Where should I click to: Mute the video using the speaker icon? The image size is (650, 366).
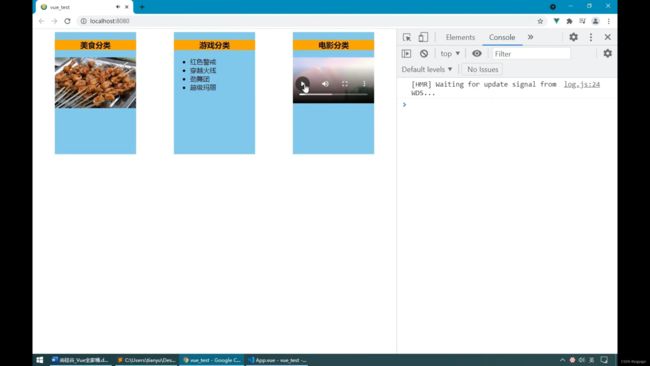[325, 84]
